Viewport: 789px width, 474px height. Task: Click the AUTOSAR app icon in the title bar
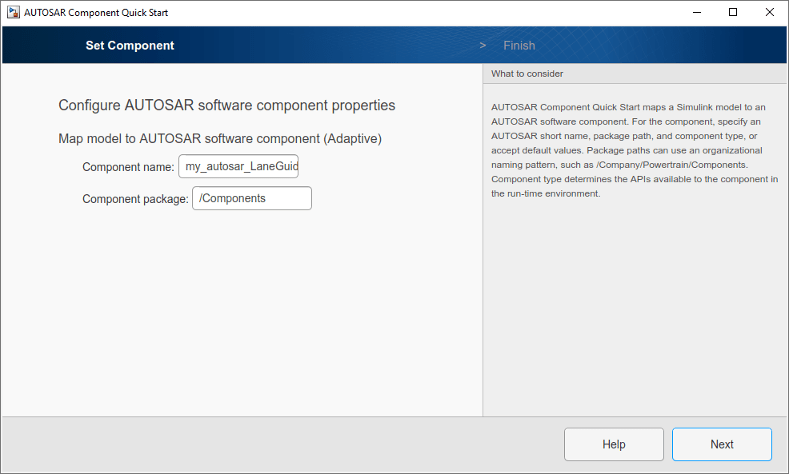tap(13, 12)
